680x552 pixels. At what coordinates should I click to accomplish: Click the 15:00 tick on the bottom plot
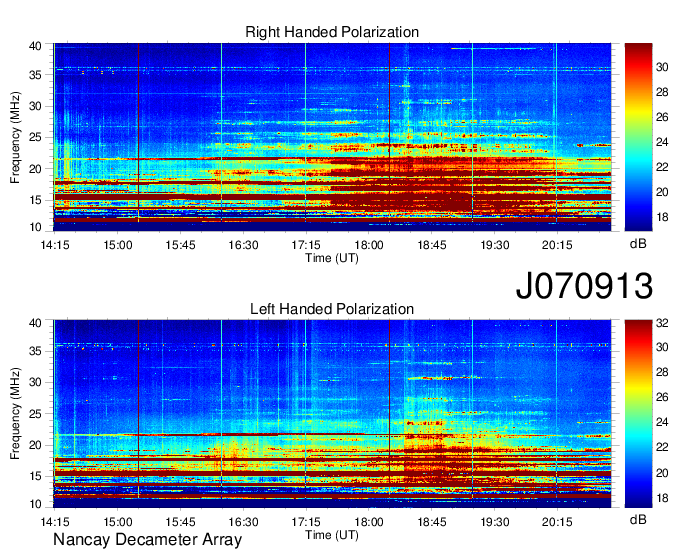coord(118,522)
